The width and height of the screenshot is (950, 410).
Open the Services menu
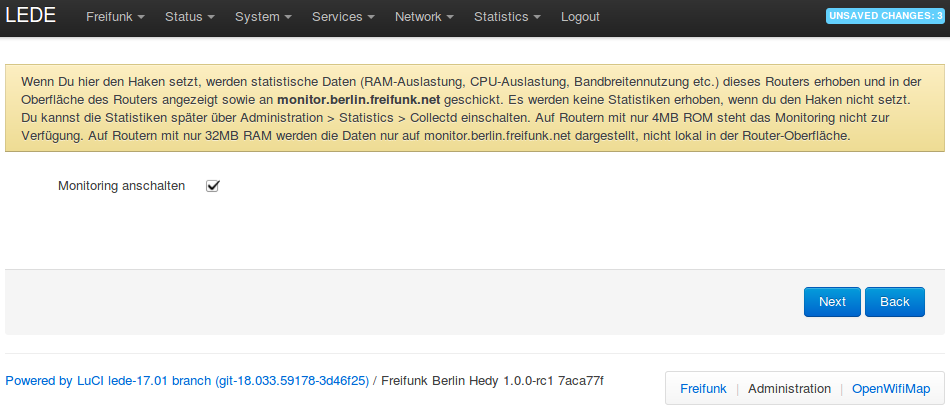[x=343, y=17]
